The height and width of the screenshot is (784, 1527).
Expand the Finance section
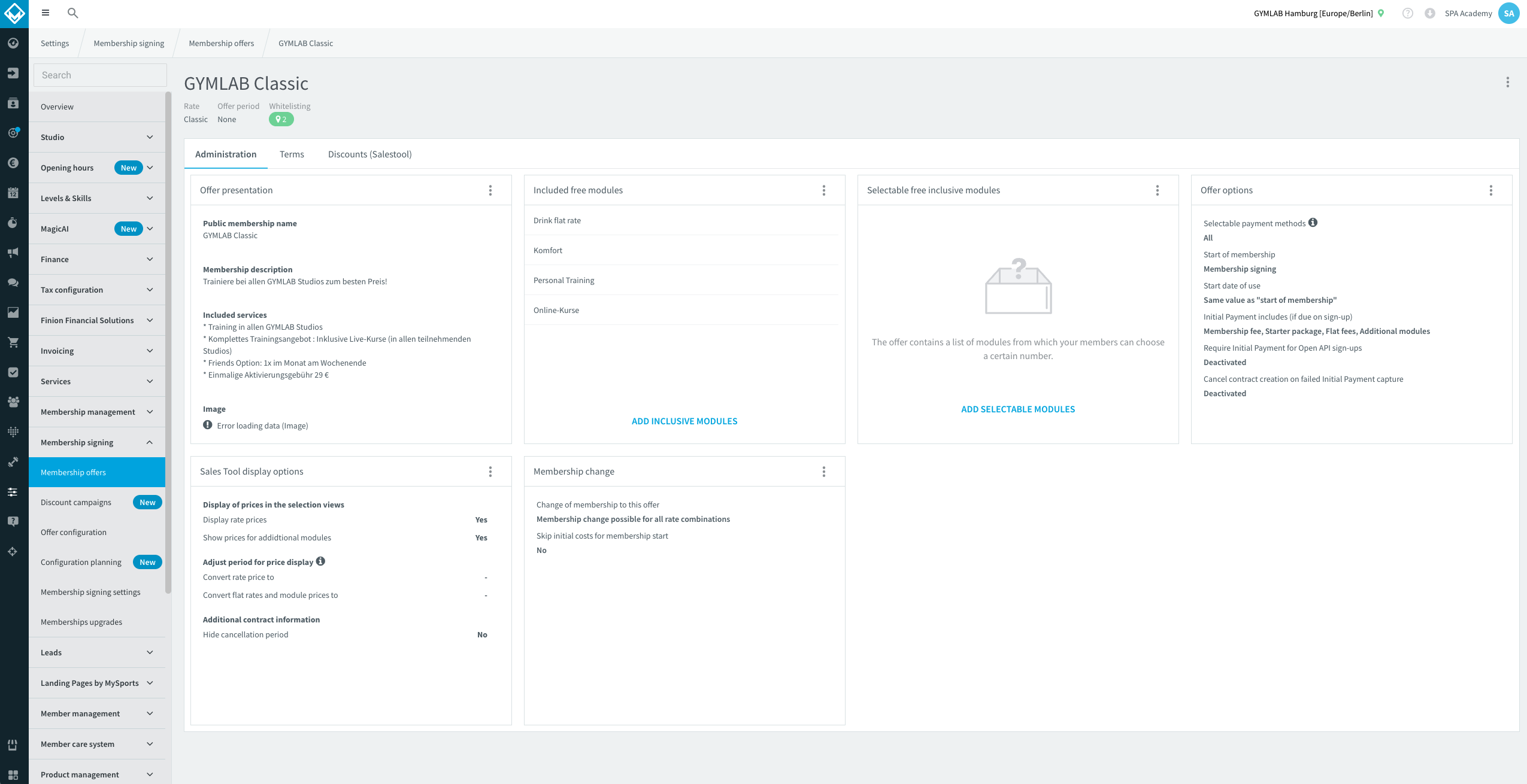[x=97, y=259]
